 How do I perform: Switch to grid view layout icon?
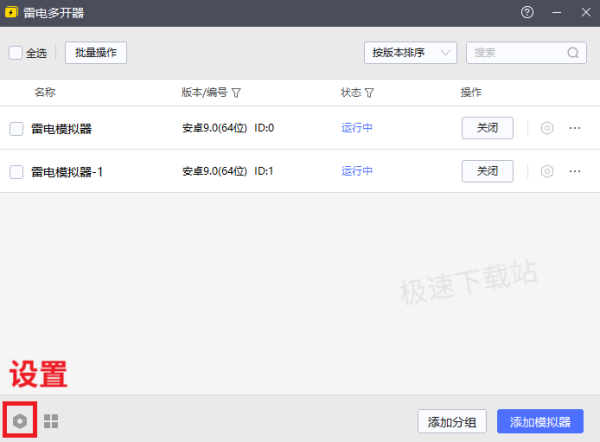pos(51,421)
